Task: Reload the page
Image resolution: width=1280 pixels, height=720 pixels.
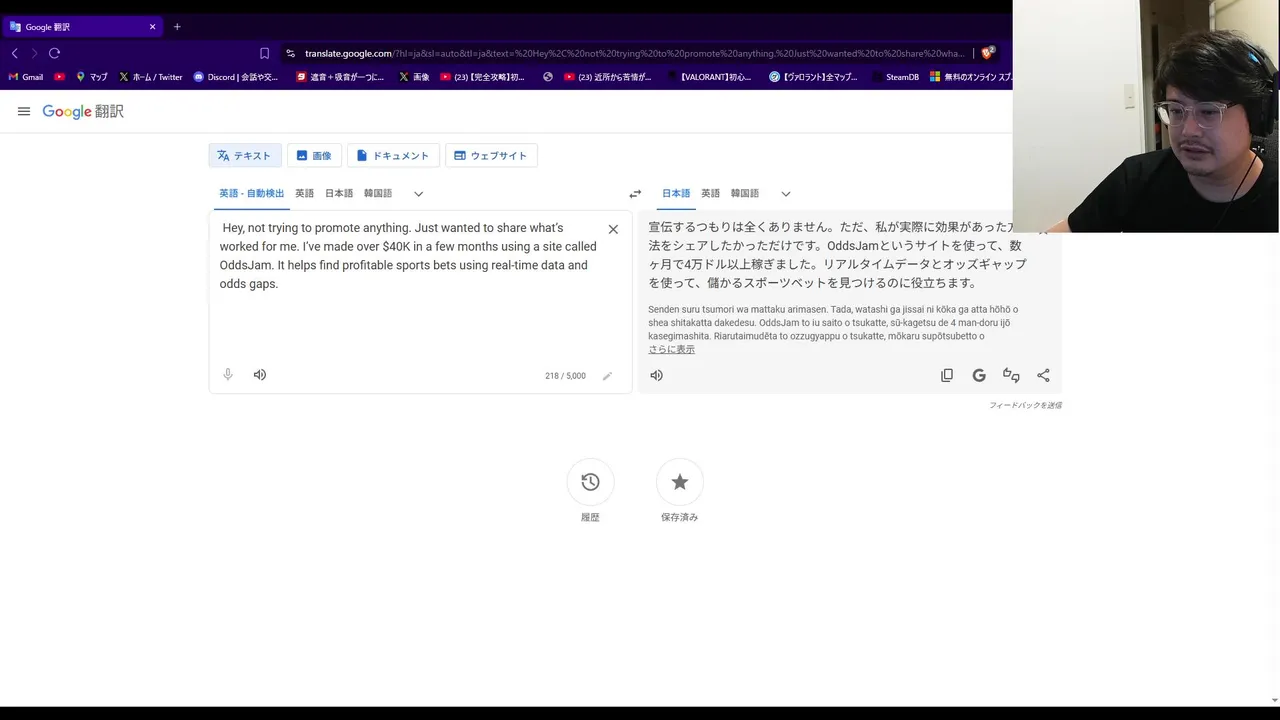Action: tap(54, 53)
